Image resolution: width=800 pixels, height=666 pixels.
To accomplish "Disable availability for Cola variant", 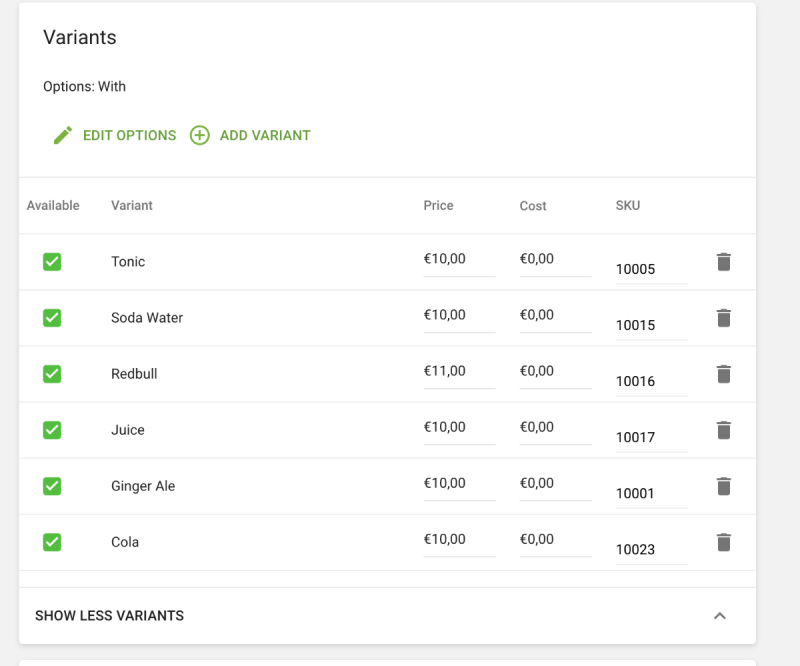I will pos(52,542).
